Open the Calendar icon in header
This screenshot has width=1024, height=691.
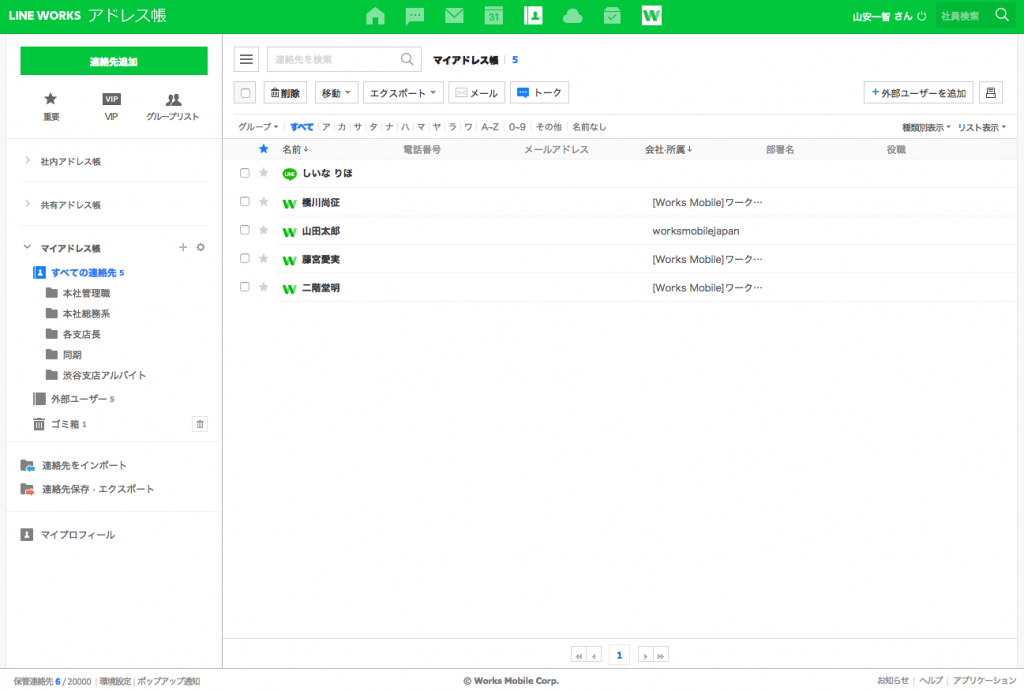pyautogui.click(x=493, y=16)
